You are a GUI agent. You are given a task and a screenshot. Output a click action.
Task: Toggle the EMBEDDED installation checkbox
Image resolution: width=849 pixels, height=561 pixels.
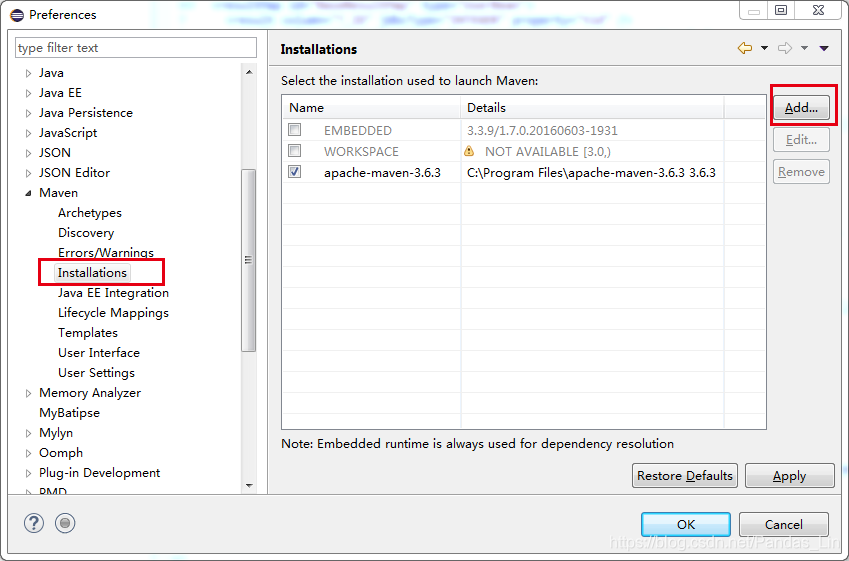pyautogui.click(x=295, y=129)
